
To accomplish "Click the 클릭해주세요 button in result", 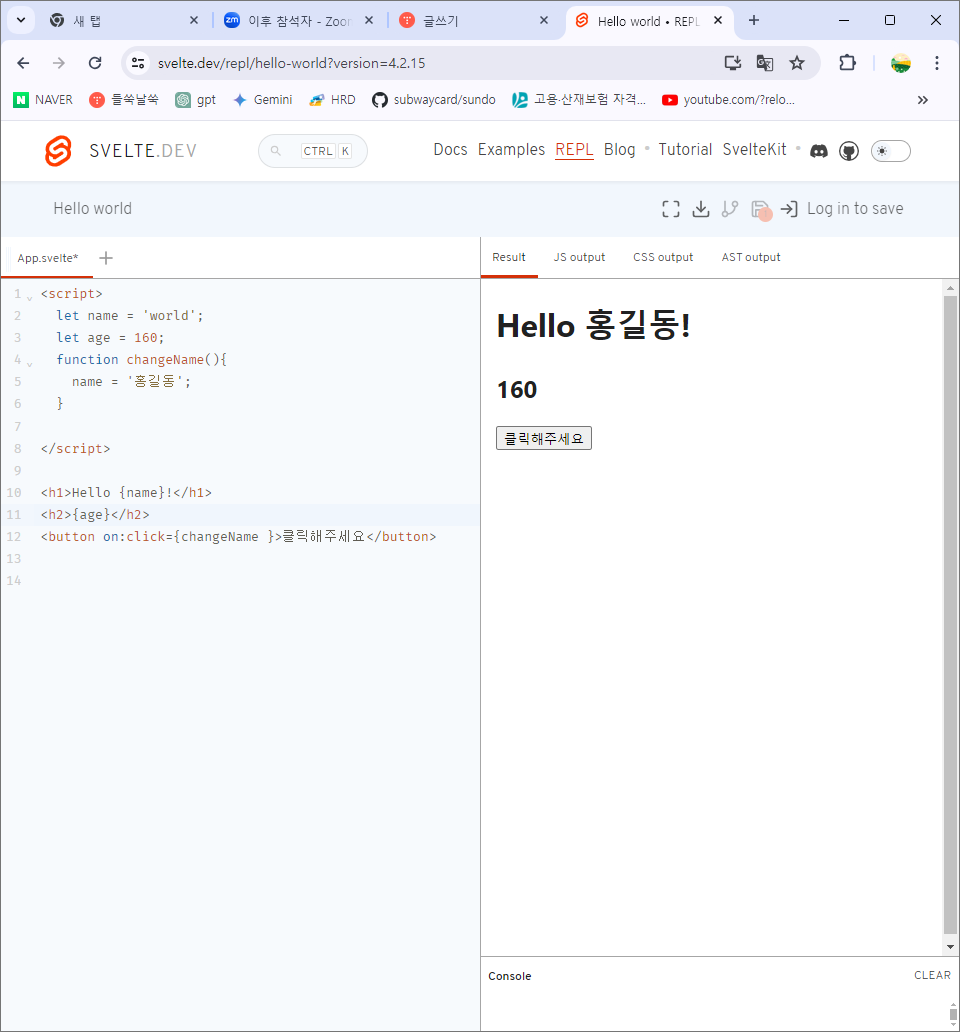I will tap(543, 438).
